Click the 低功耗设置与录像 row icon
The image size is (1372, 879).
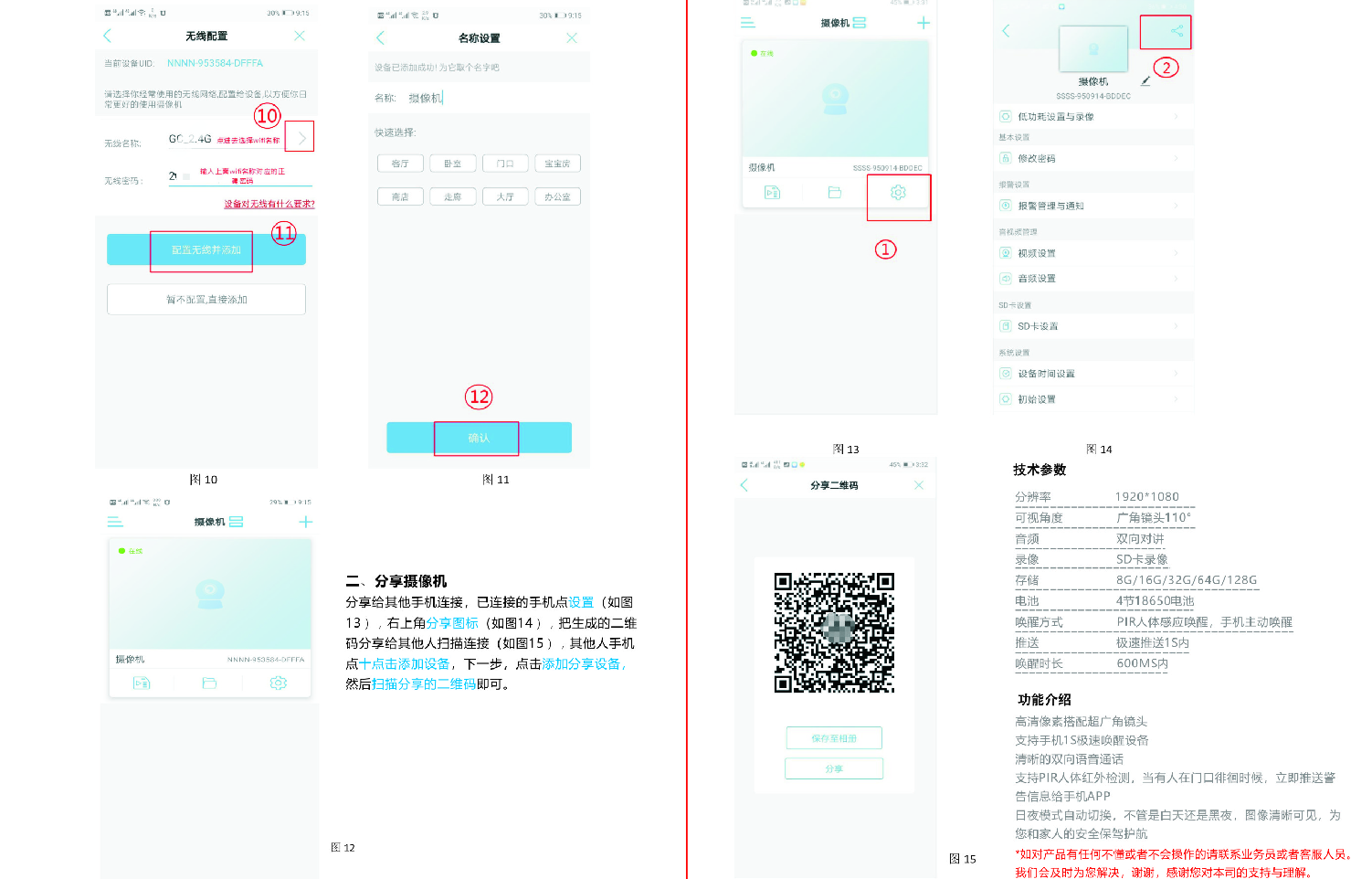point(1005,116)
